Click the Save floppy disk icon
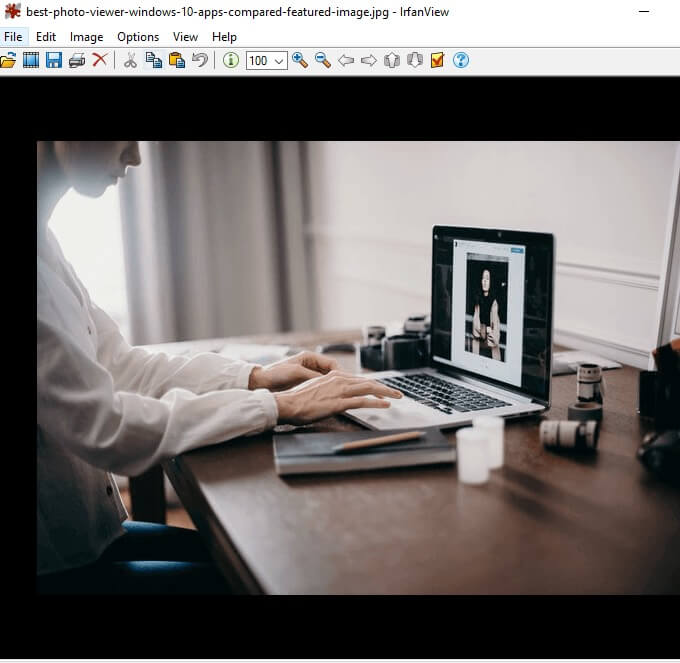Viewport: 680px width, 663px height. click(x=54, y=60)
